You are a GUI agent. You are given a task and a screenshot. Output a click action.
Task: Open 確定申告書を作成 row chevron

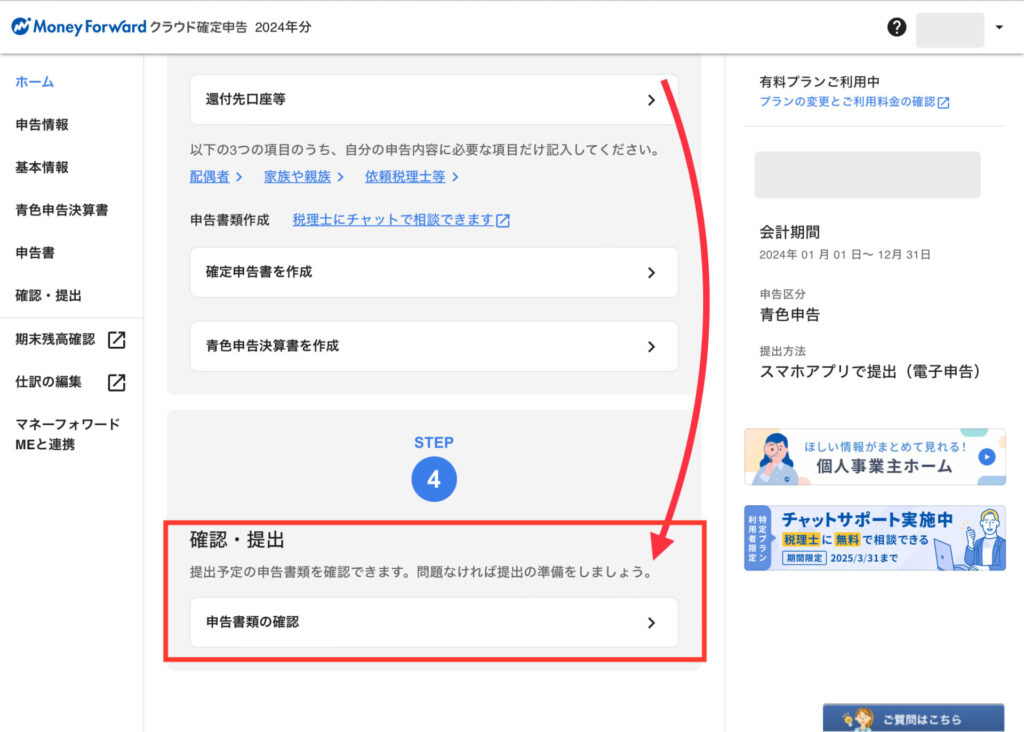pos(651,272)
